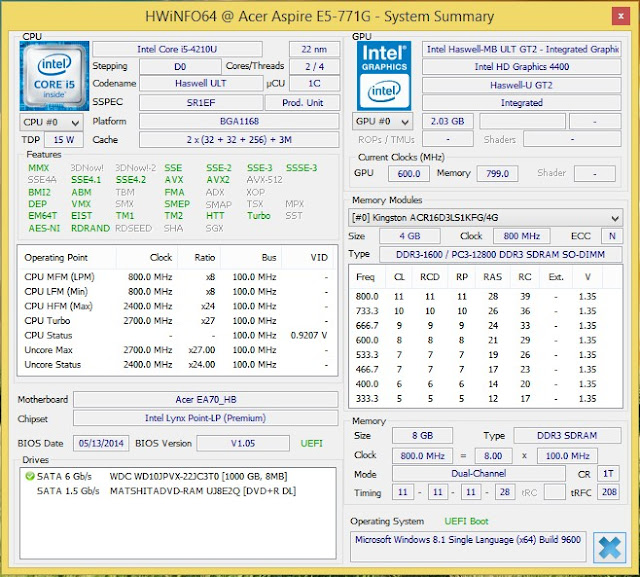Select the CPU Turbo row
Image resolution: width=640 pixels, height=577 pixels.
click(x=177, y=321)
